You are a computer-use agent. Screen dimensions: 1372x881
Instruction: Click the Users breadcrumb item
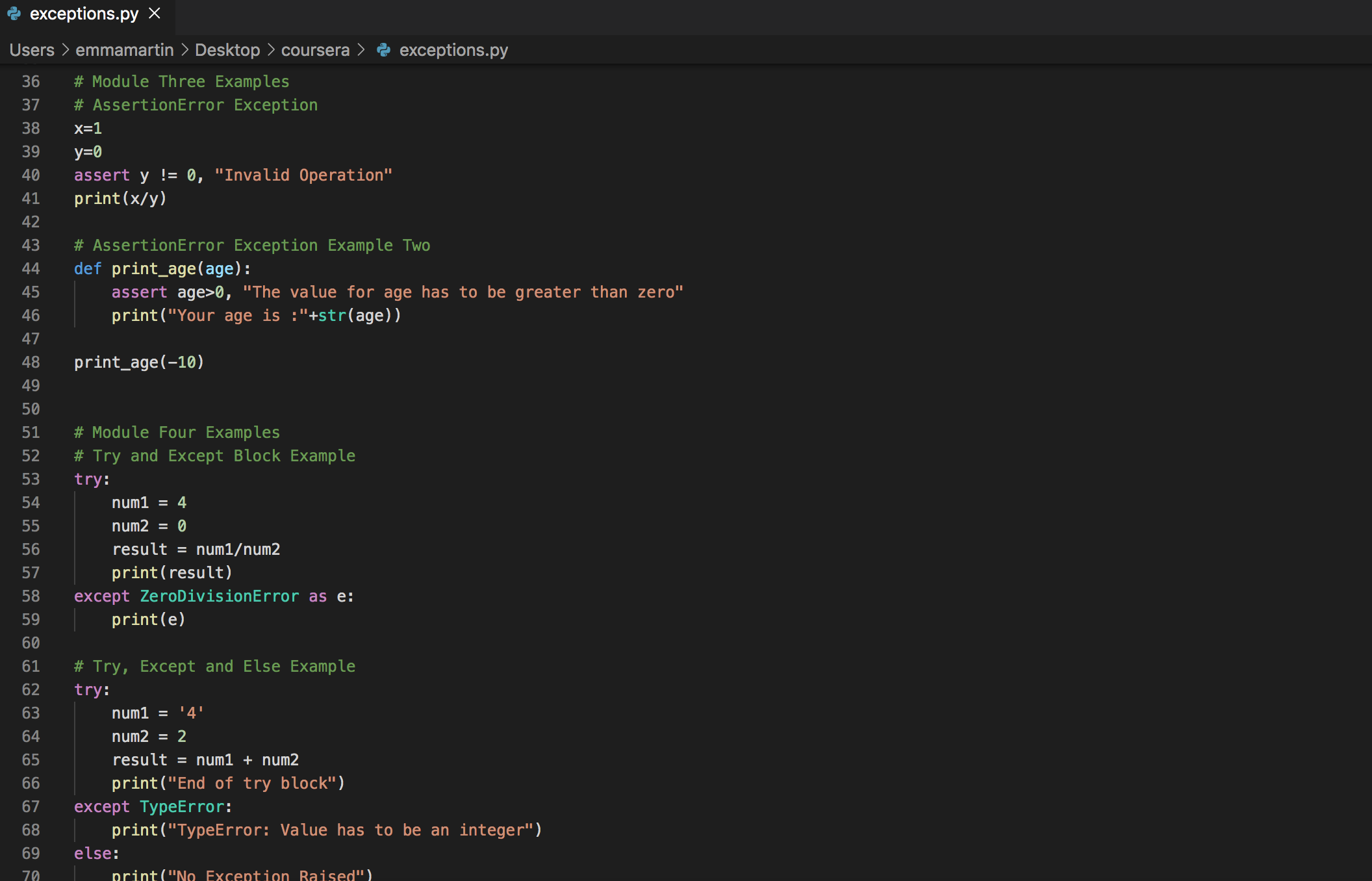pos(31,50)
